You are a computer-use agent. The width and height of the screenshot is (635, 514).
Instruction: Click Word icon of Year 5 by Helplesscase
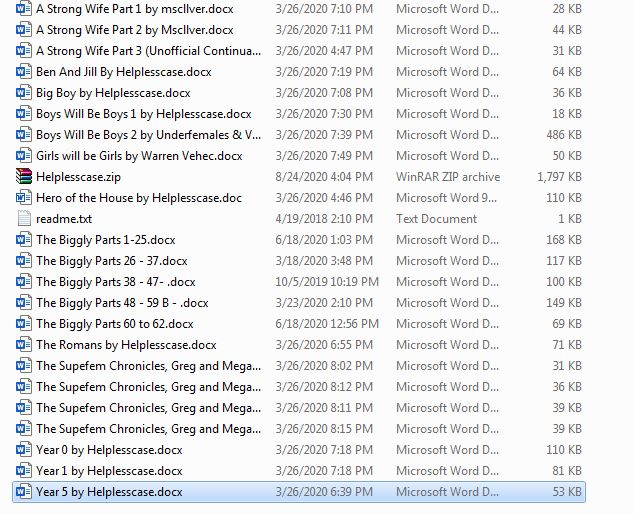[23, 492]
